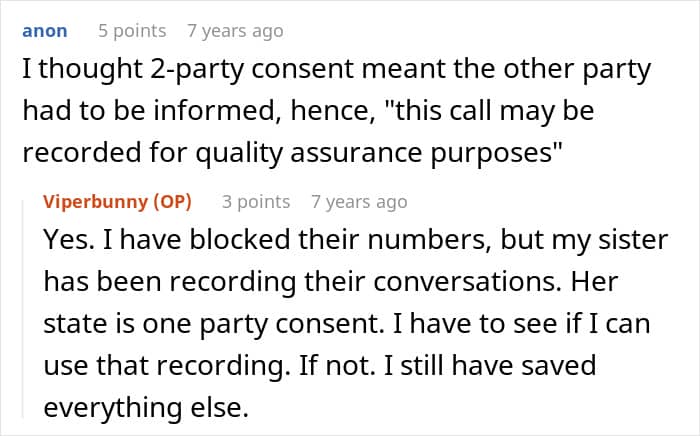Viewport: 700px width, 436px height.
Task: Click the line starting "had to be informed"
Action: coord(308,111)
